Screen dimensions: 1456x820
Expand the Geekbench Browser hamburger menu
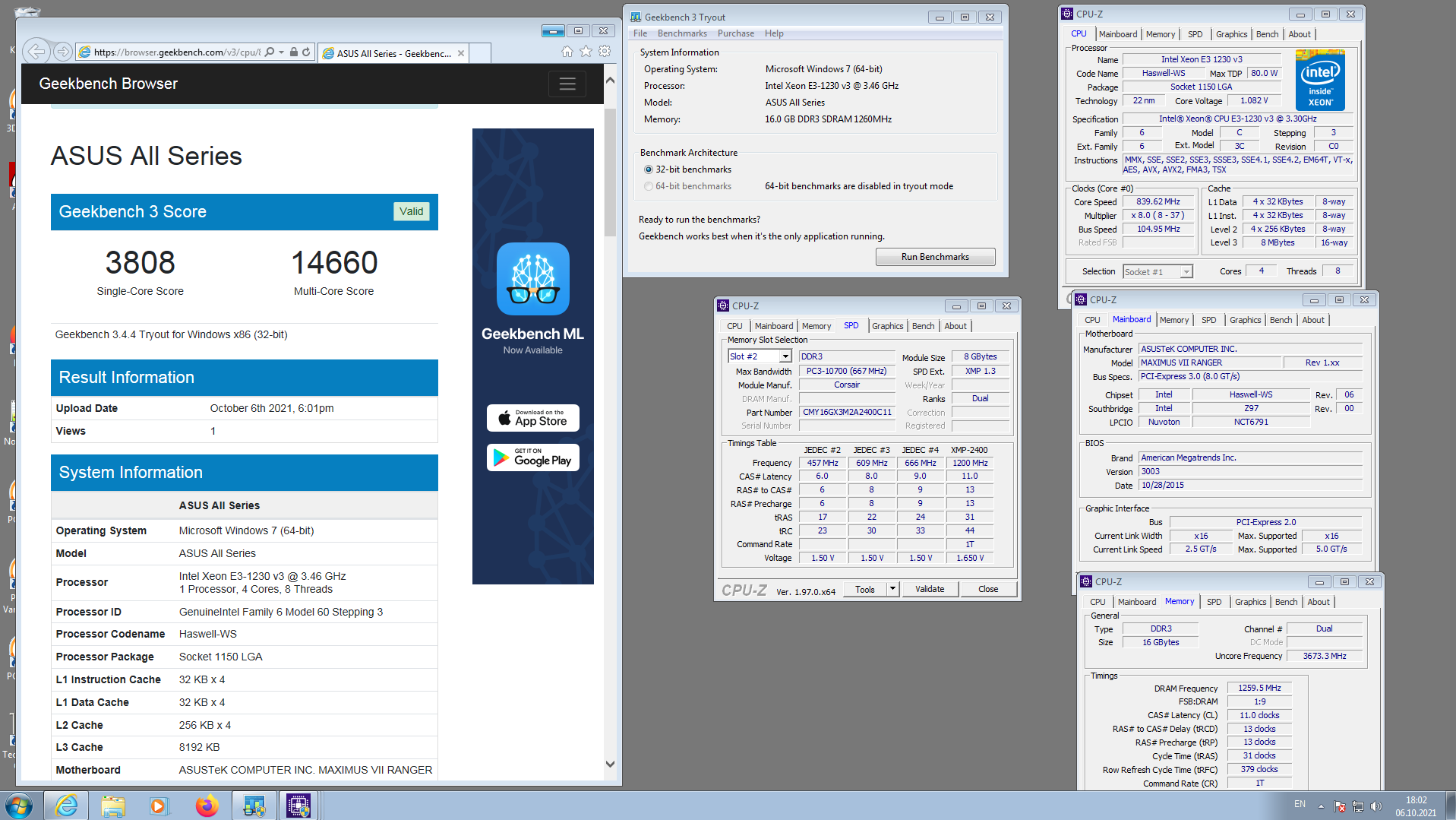[567, 84]
